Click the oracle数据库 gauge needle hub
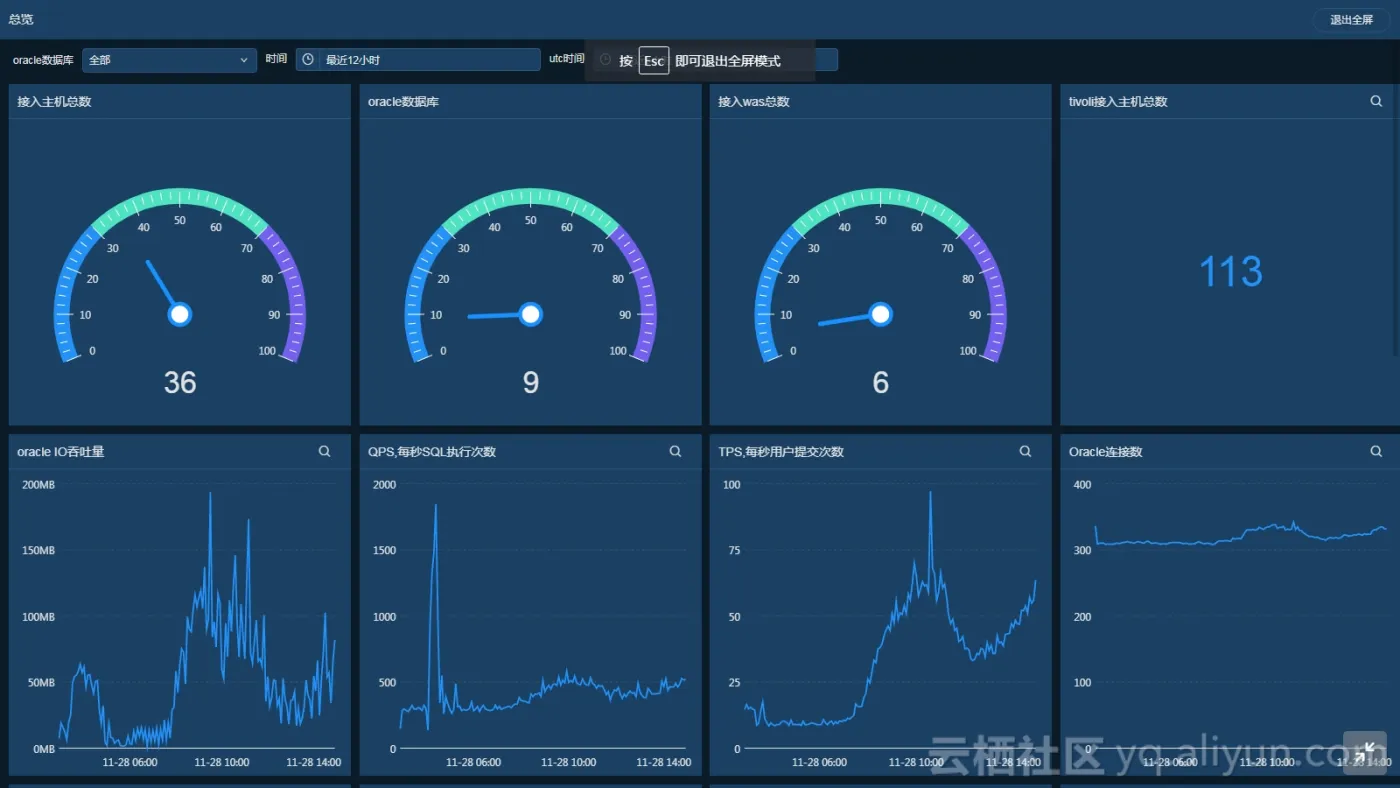Image resolution: width=1400 pixels, height=788 pixels. click(531, 315)
